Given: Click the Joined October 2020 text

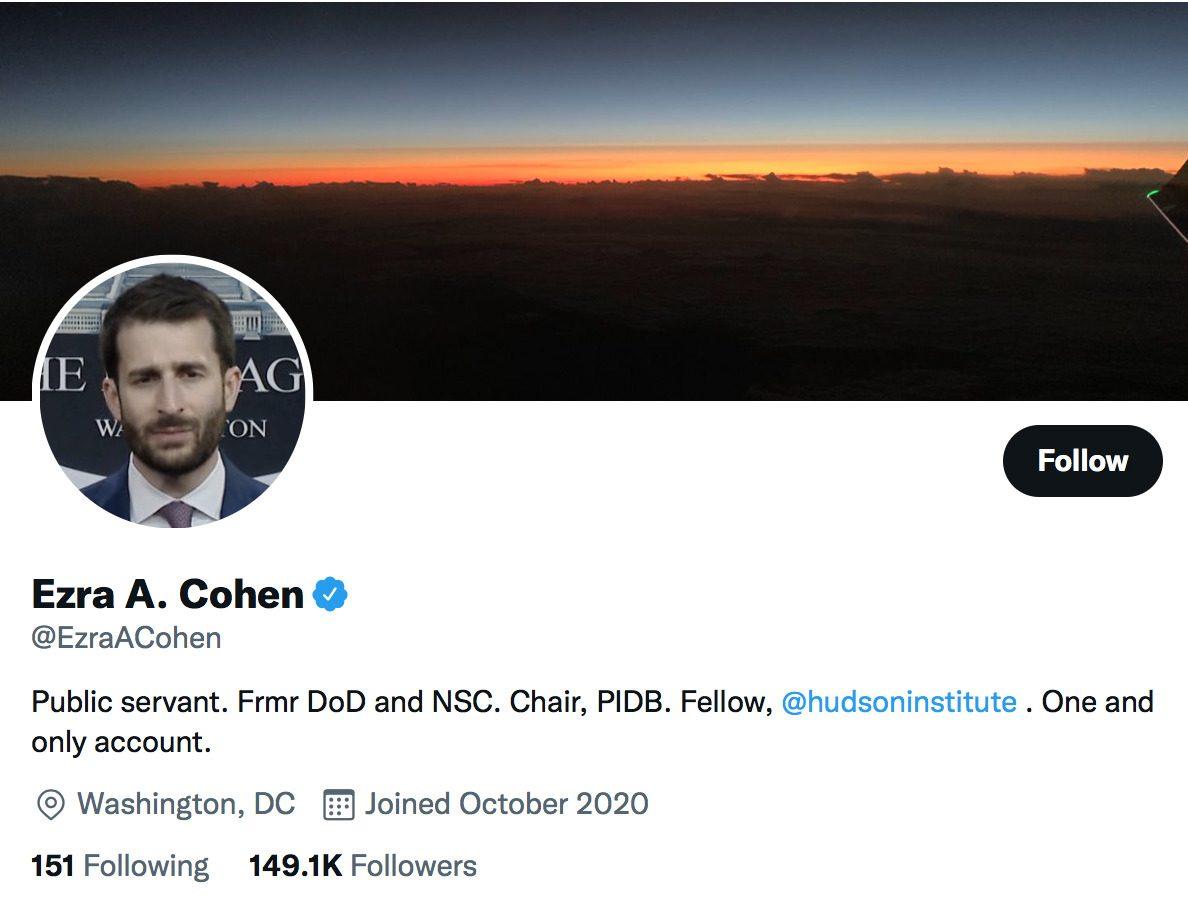Looking at the screenshot, I should click(506, 804).
